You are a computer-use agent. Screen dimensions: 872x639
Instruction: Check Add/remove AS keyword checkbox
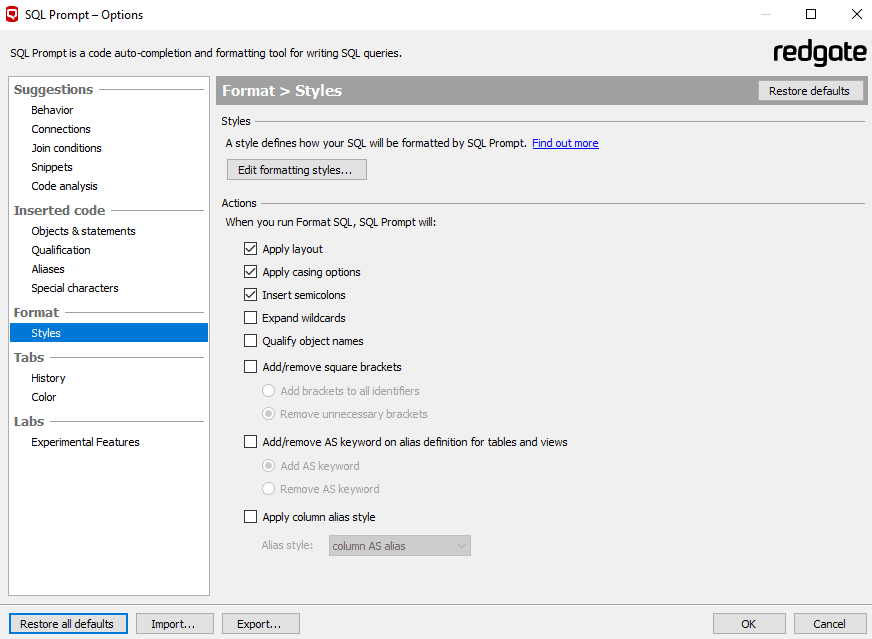point(250,442)
